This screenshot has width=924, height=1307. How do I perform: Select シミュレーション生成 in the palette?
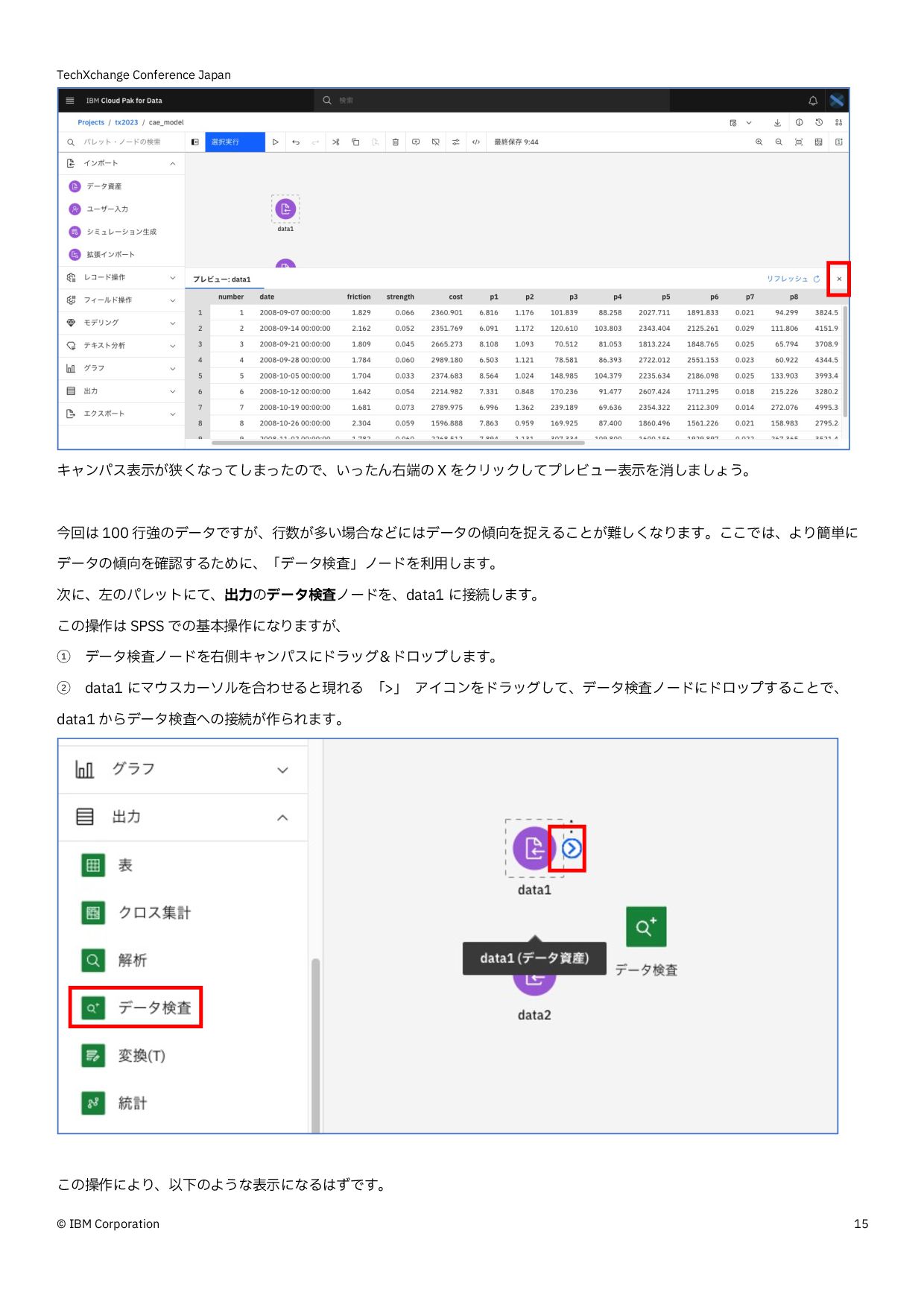[121, 232]
